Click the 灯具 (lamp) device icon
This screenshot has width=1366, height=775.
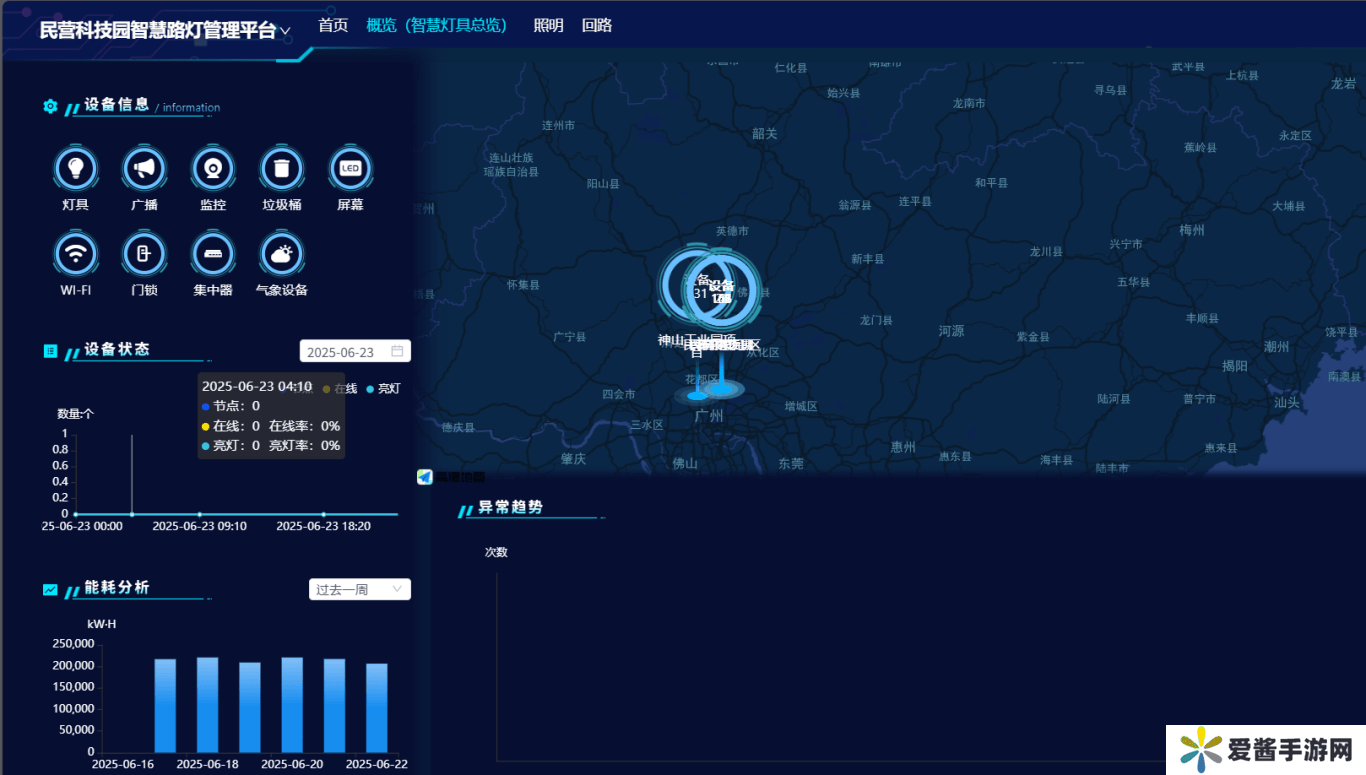coord(75,169)
